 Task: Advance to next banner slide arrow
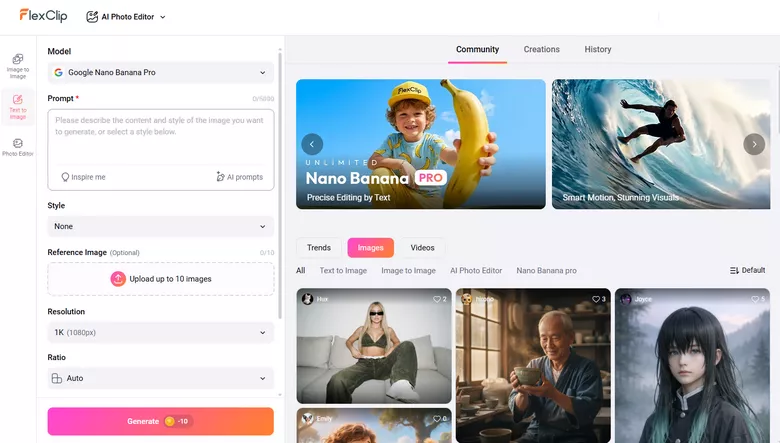[x=754, y=144]
